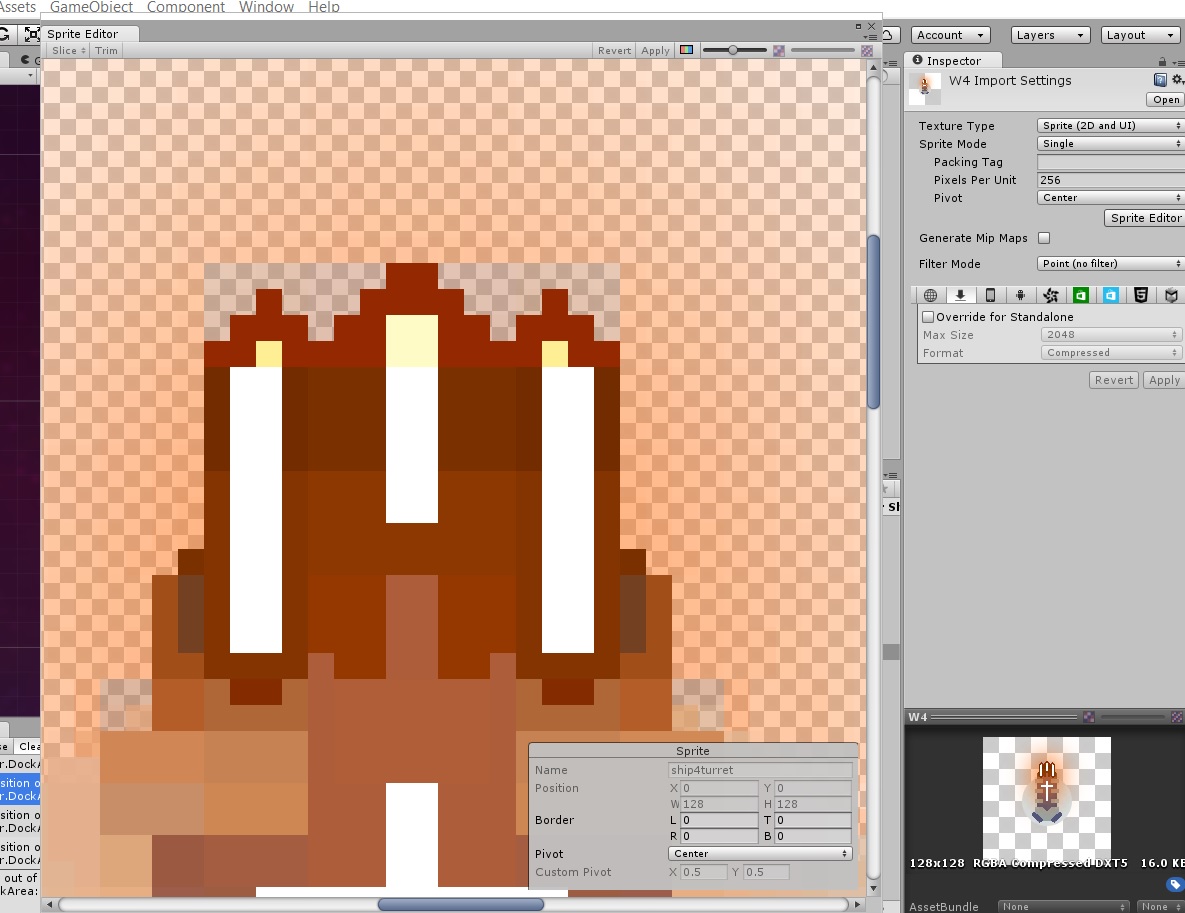
Task: Select the Standalone download-arrow platform icon
Action: click(x=960, y=294)
